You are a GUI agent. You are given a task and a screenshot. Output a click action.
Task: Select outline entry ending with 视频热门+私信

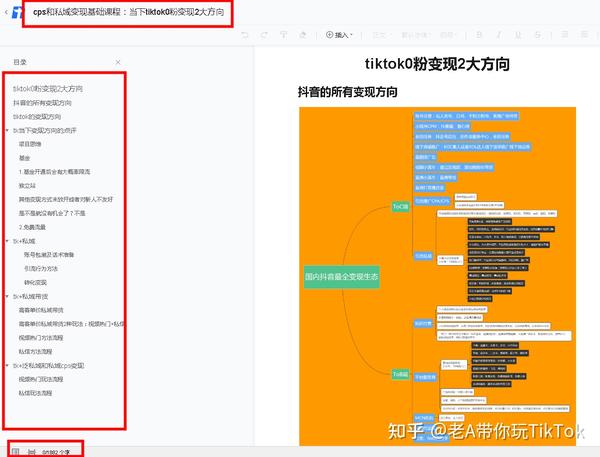click(x=71, y=324)
